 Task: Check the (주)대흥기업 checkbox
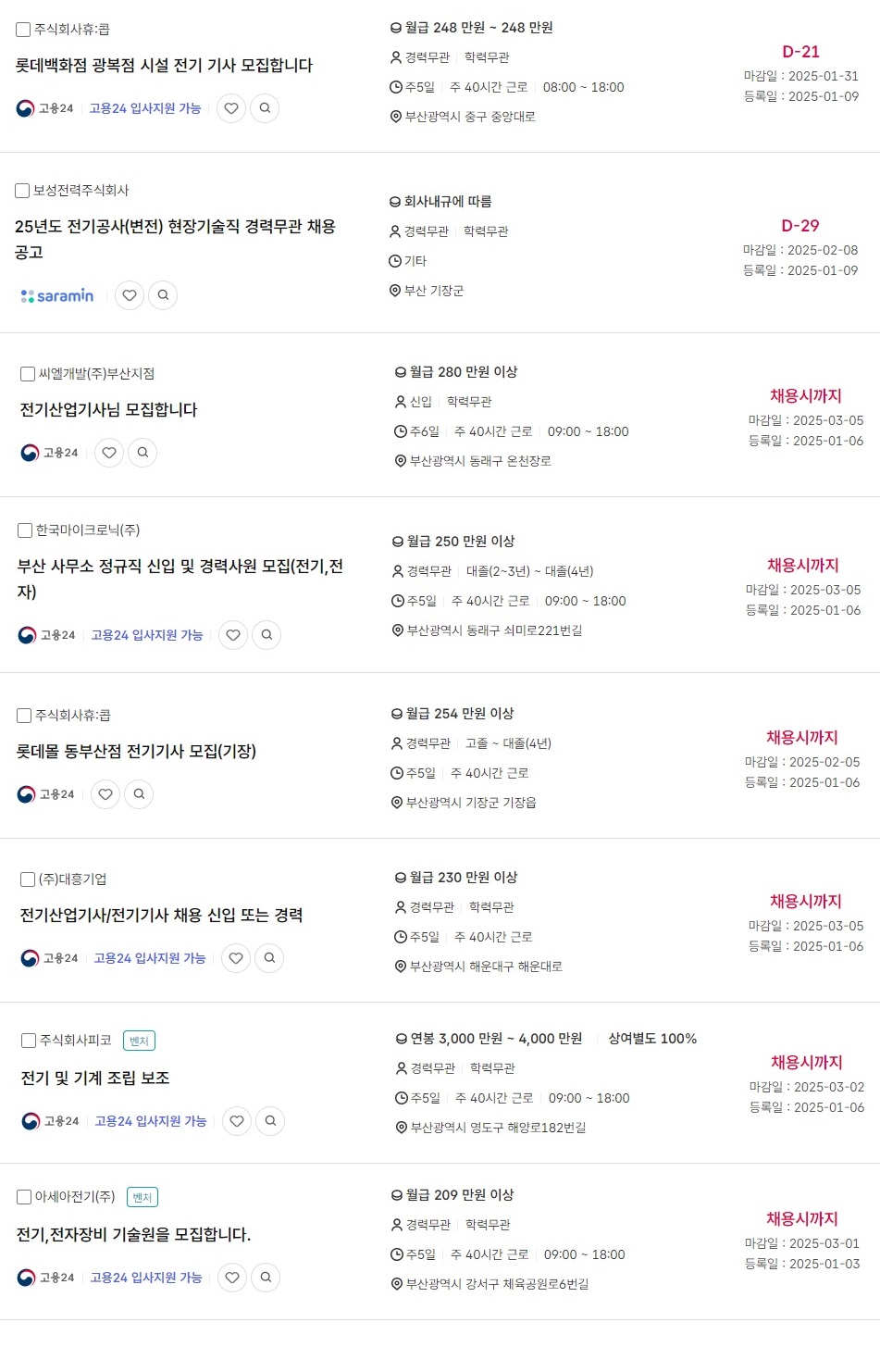click(x=28, y=879)
